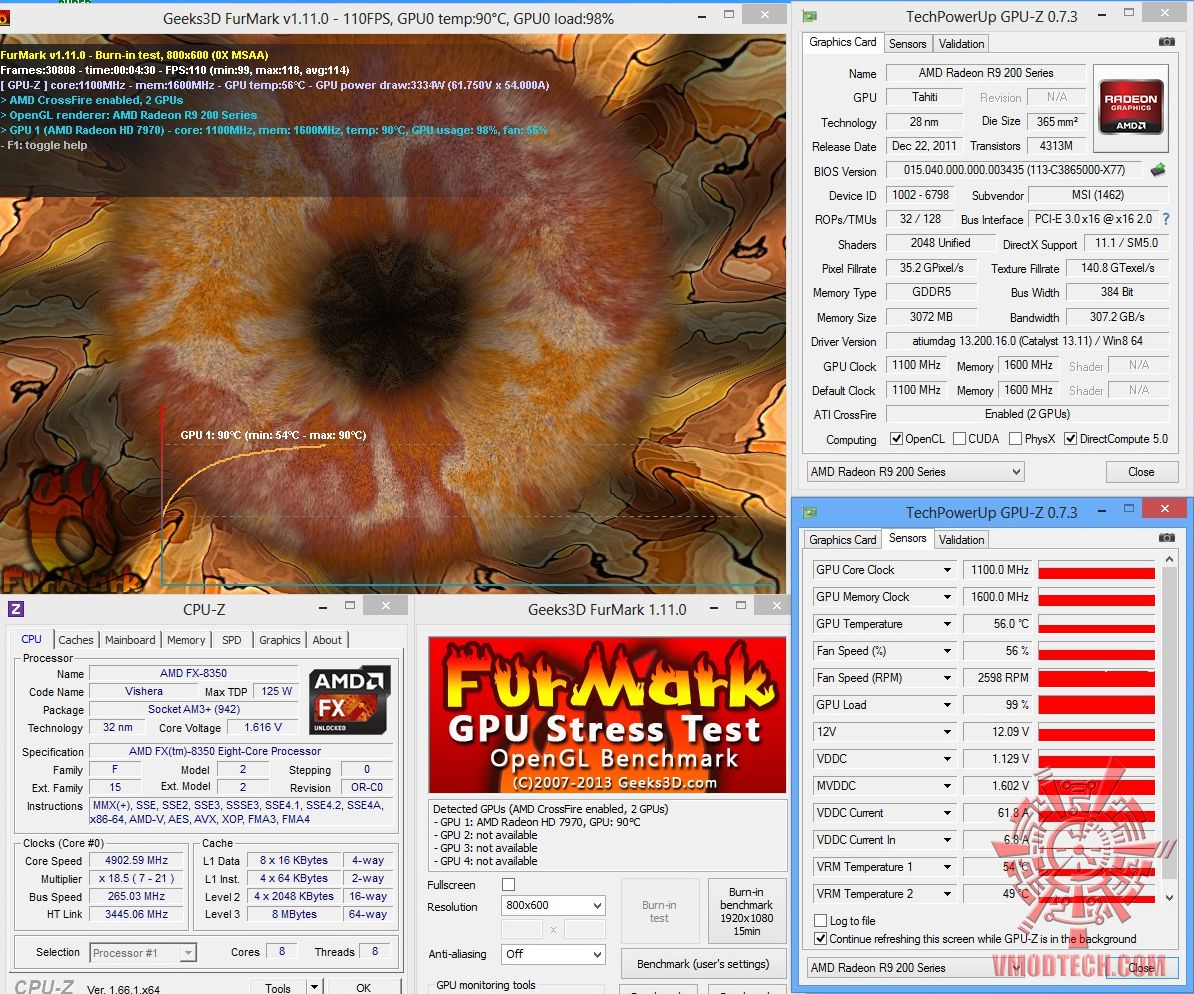Toggle the DirectCompute 5.0 checkbox
This screenshot has height=994, width=1194.
pos(1071,439)
